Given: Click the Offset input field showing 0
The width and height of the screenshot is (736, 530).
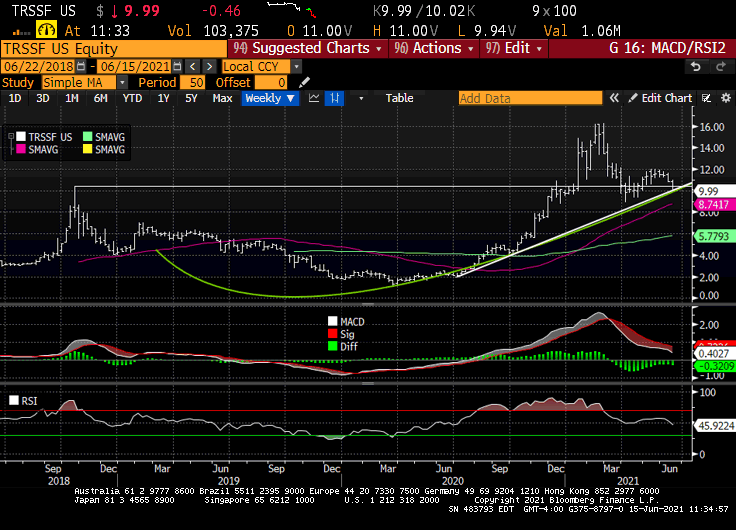Looking at the screenshot, I should 271,83.
